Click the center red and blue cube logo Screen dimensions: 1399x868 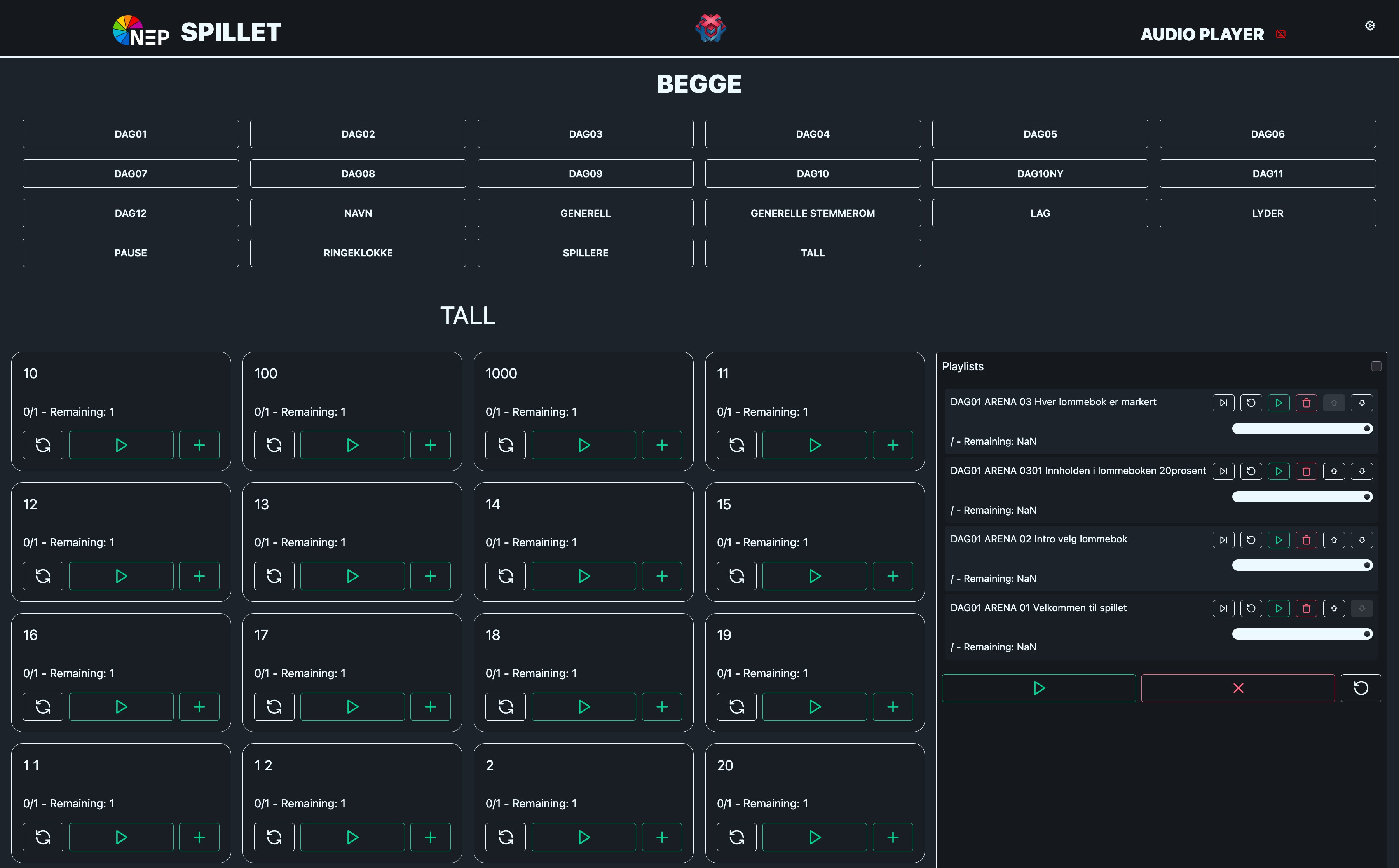click(711, 28)
